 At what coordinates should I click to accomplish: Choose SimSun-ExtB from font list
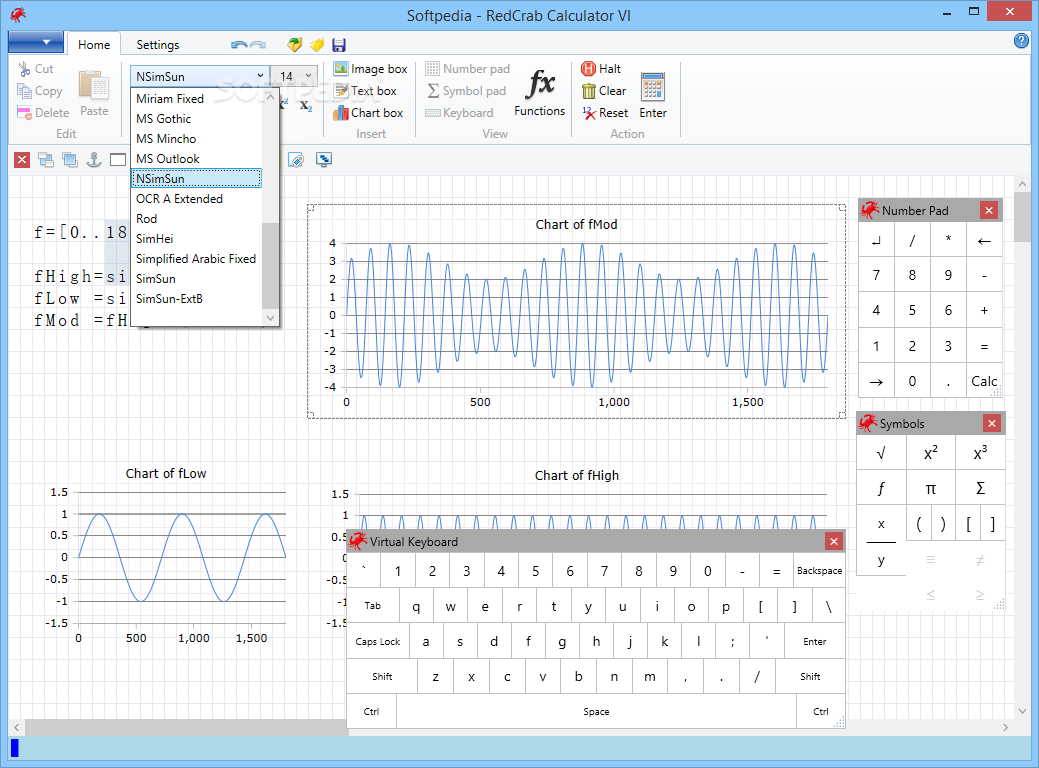coord(196,299)
